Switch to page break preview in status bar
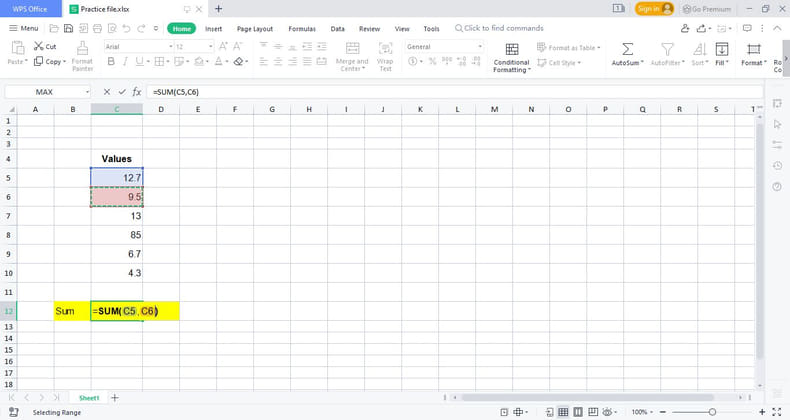The width and height of the screenshot is (790, 420). 593,412
